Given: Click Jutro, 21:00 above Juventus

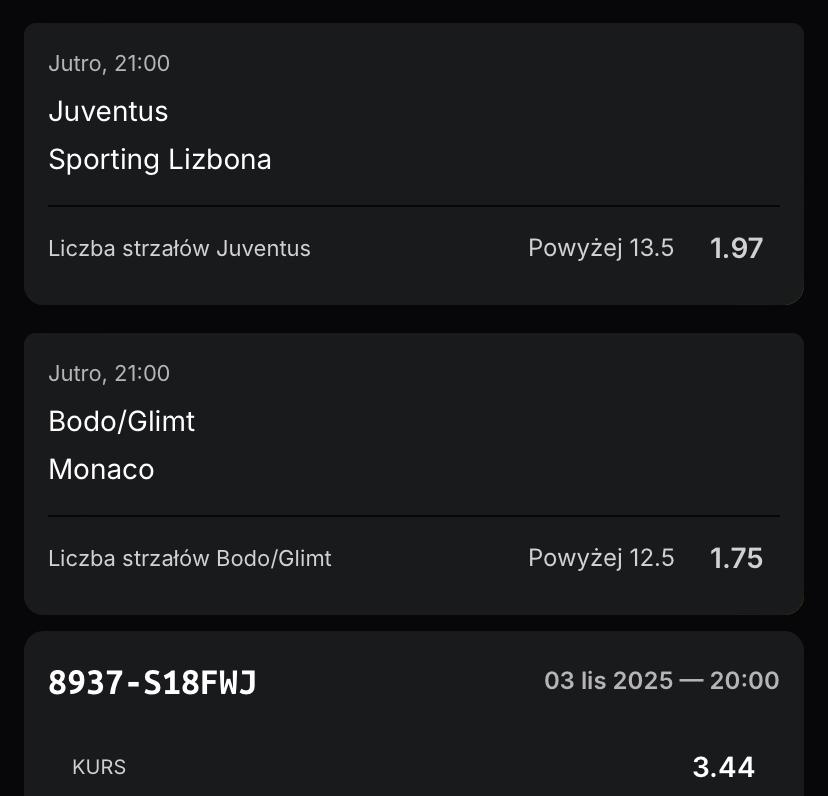Looking at the screenshot, I should tap(109, 64).
